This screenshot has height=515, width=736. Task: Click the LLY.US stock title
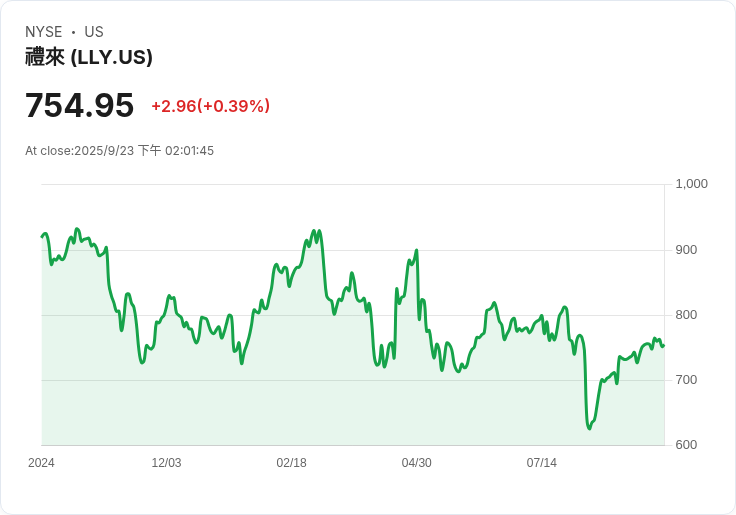pyautogui.click(x=89, y=57)
